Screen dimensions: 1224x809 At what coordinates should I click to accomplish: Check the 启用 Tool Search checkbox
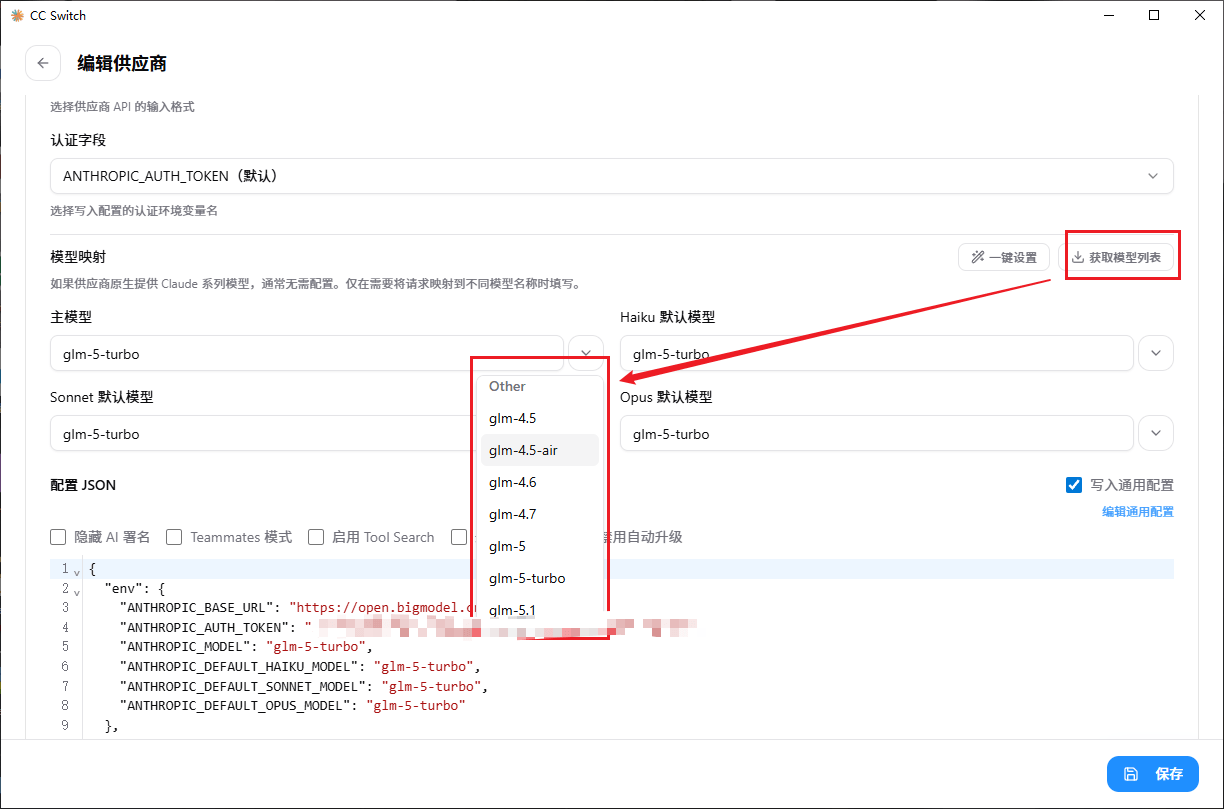pyautogui.click(x=316, y=537)
